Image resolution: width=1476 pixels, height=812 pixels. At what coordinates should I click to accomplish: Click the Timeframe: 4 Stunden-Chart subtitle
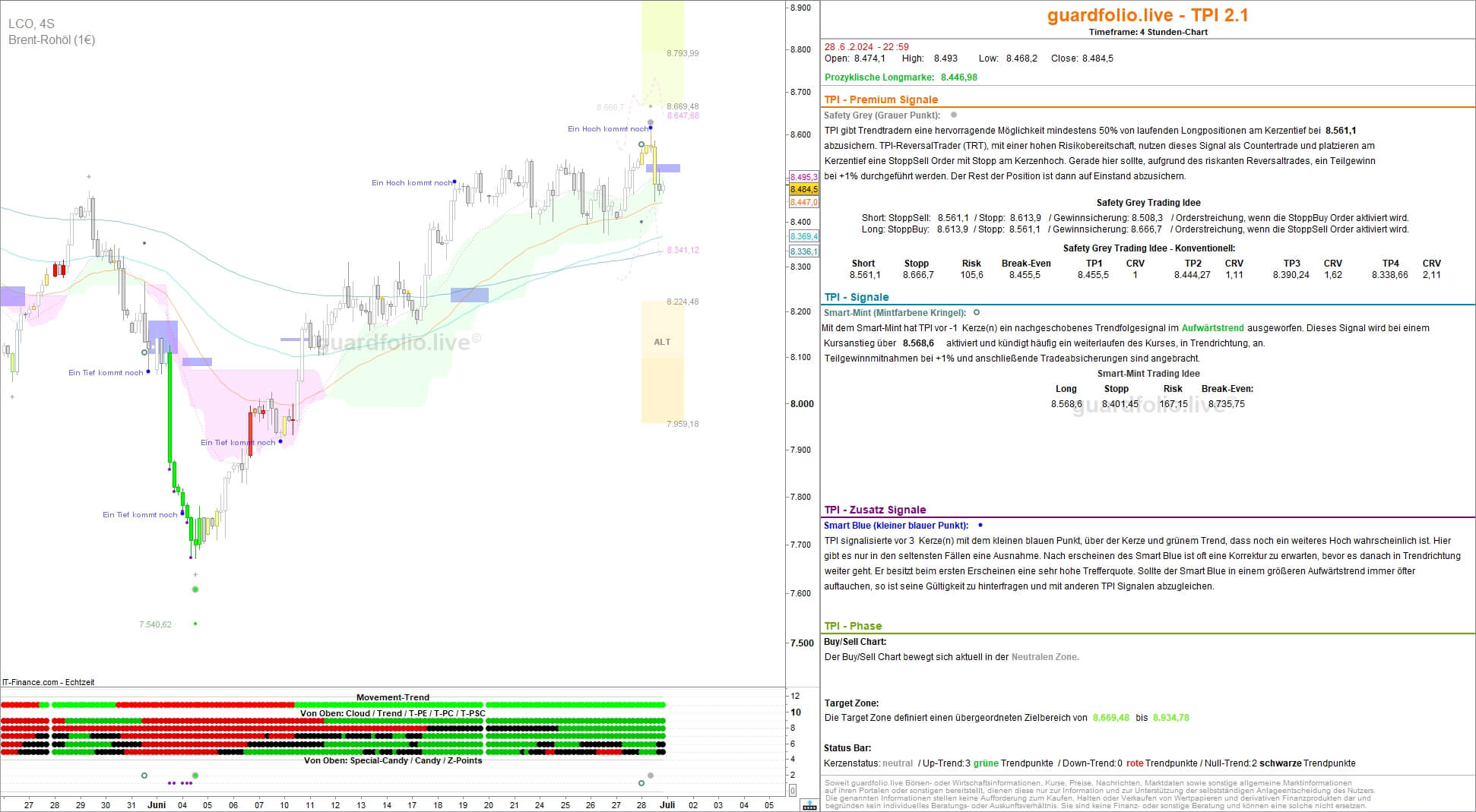1148,32
